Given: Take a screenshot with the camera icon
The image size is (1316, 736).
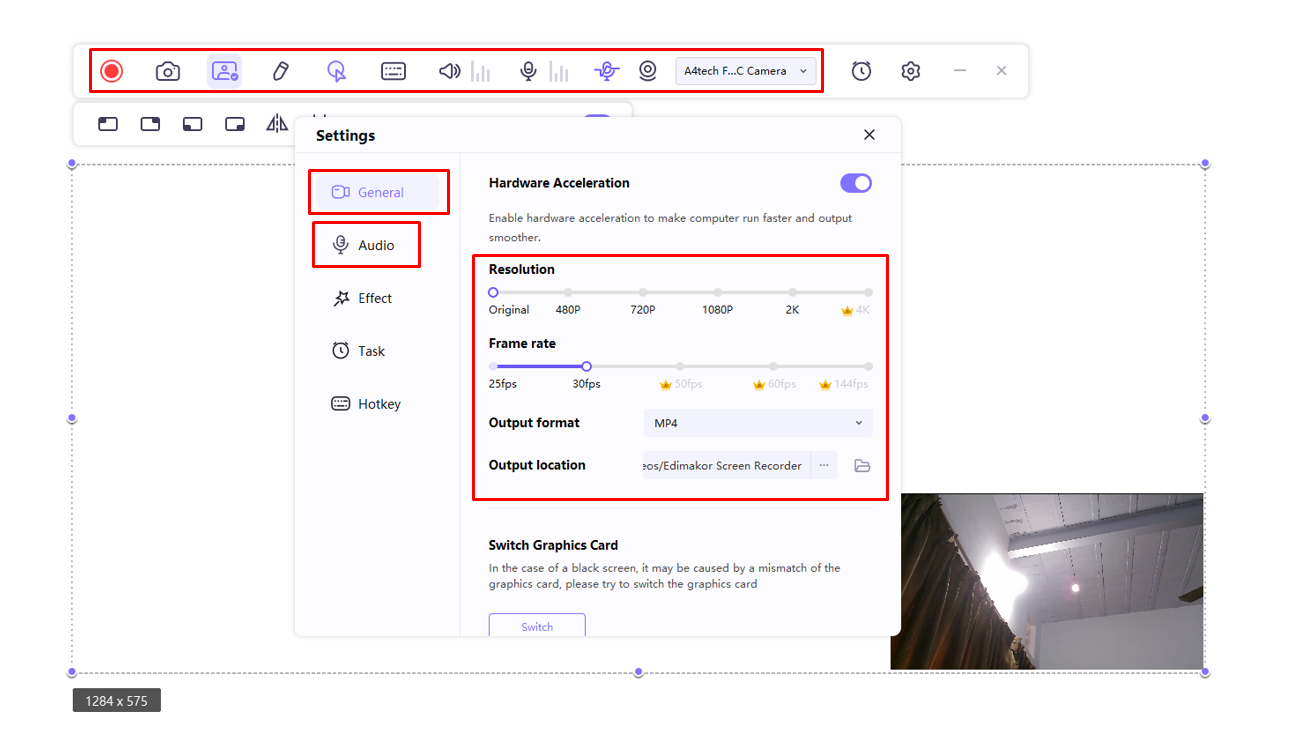Looking at the screenshot, I should 168,71.
